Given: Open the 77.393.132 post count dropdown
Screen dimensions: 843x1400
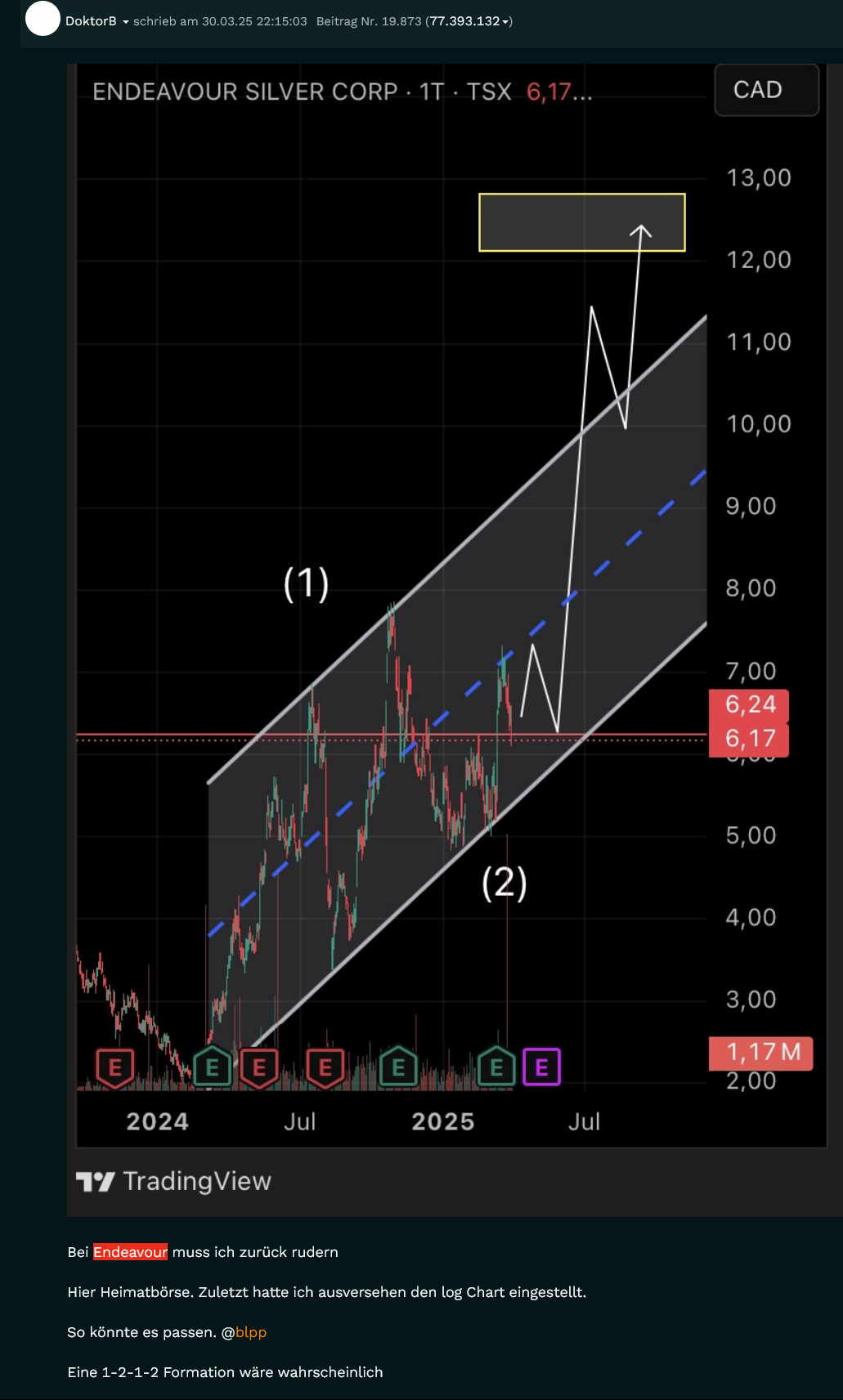Looking at the screenshot, I should click(469, 21).
